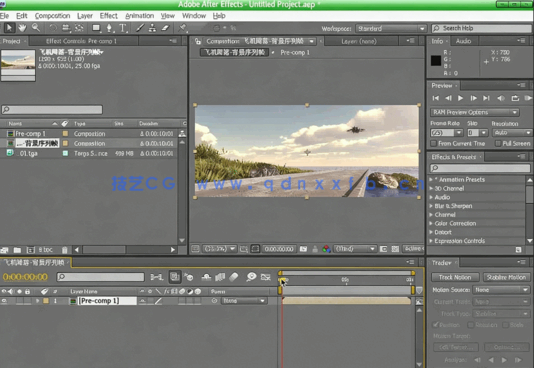Open the Parent None dropdown for Pre-comp 1

tap(243, 301)
